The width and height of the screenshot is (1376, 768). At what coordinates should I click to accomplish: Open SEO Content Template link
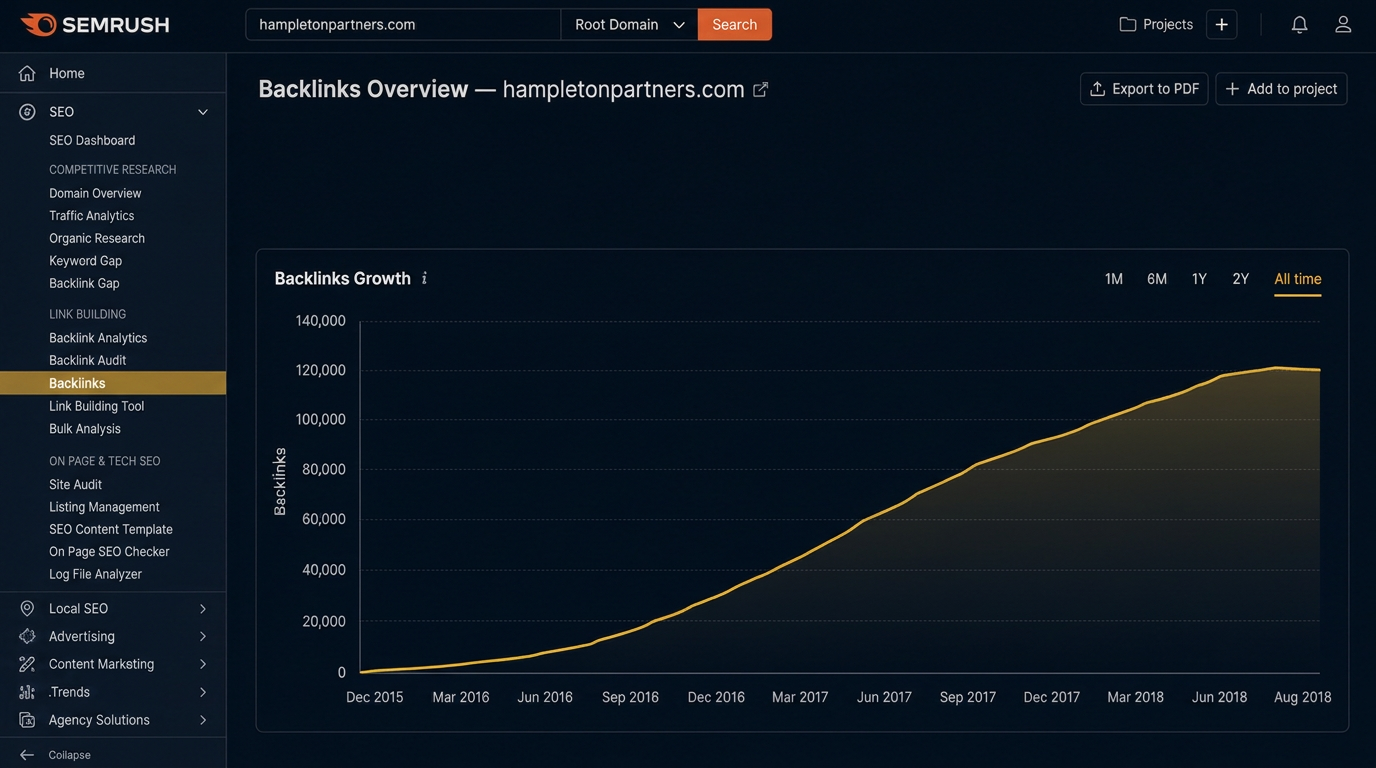pos(111,529)
